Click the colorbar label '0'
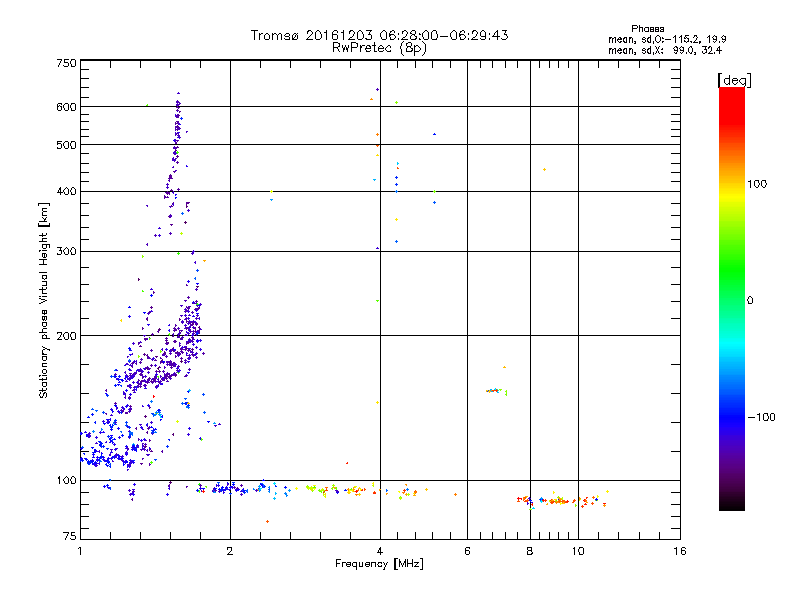 point(750,301)
